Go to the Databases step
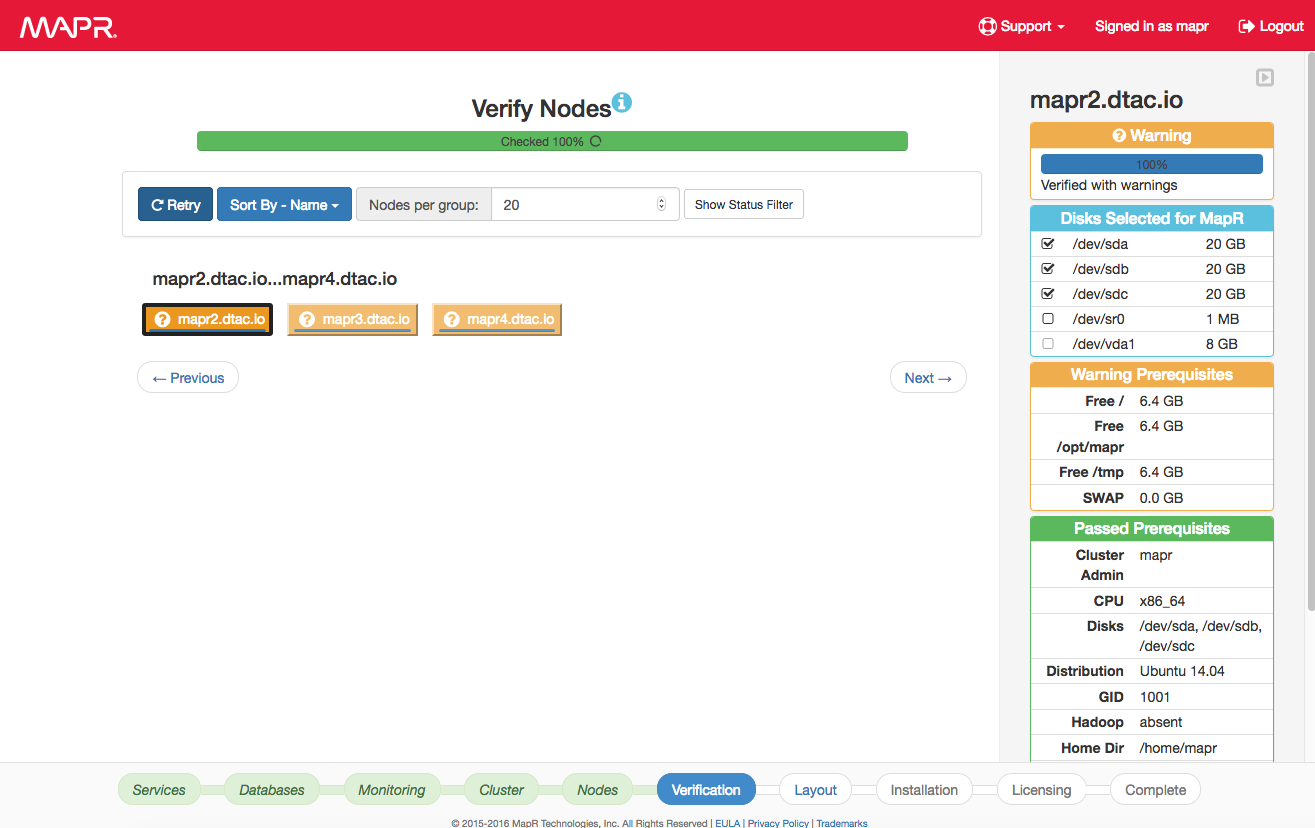The width and height of the screenshot is (1315, 828). [271, 789]
